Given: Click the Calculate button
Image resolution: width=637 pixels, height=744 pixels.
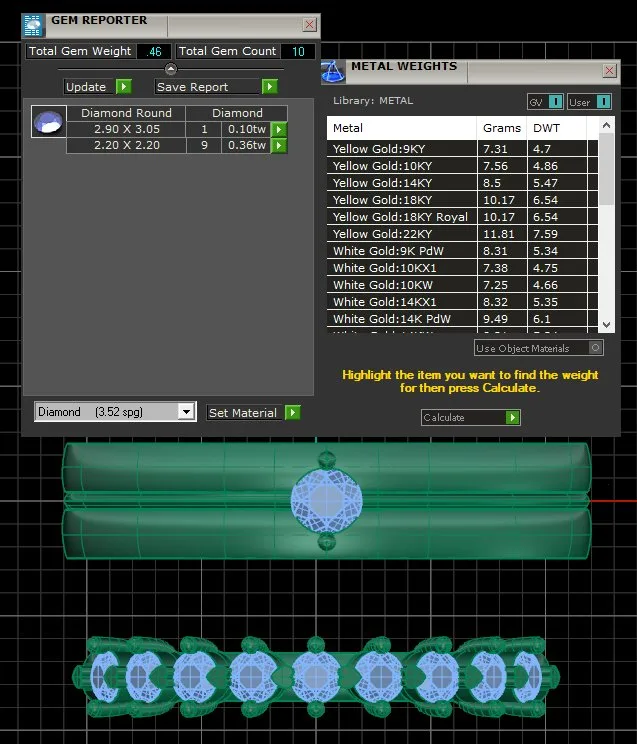Looking at the screenshot, I should [470, 418].
